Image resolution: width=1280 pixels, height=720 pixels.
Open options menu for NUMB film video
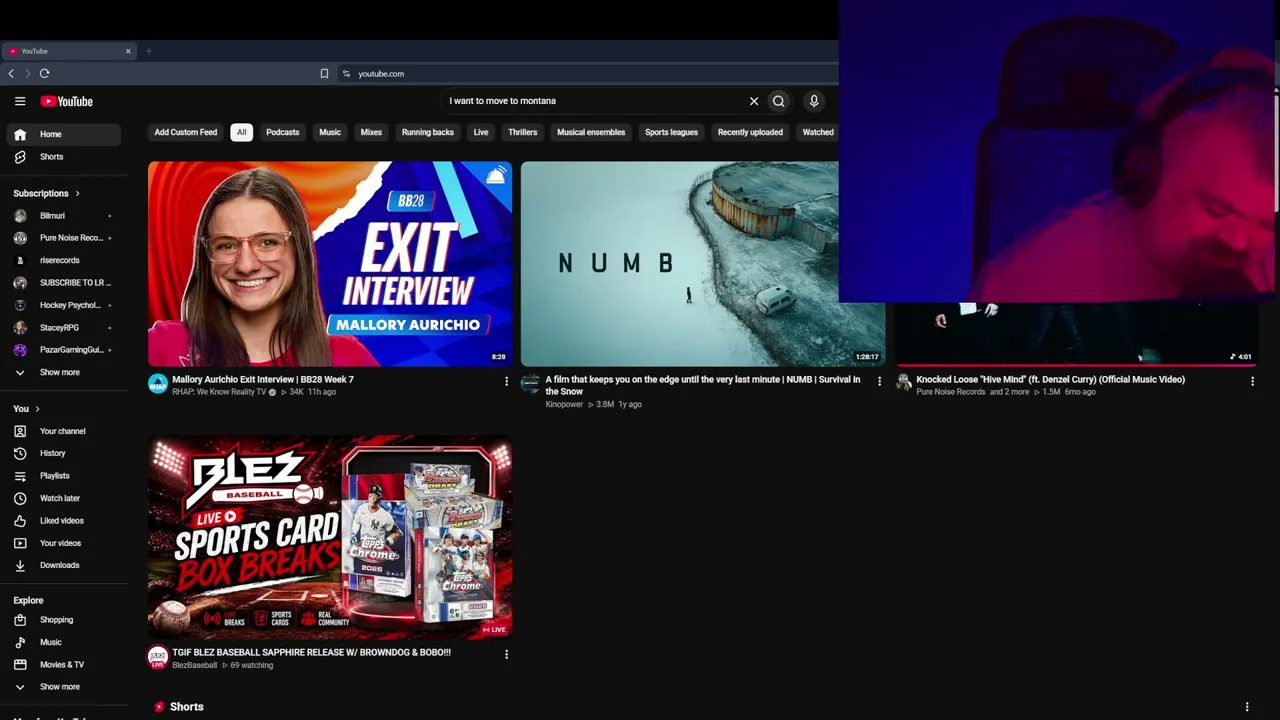879,381
